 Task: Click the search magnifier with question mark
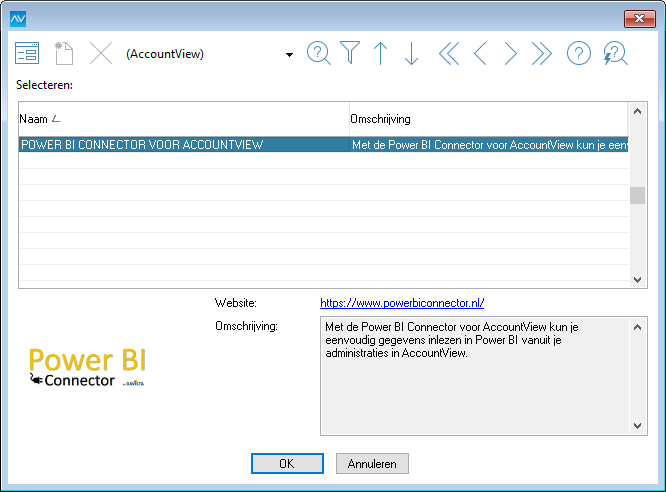point(319,53)
